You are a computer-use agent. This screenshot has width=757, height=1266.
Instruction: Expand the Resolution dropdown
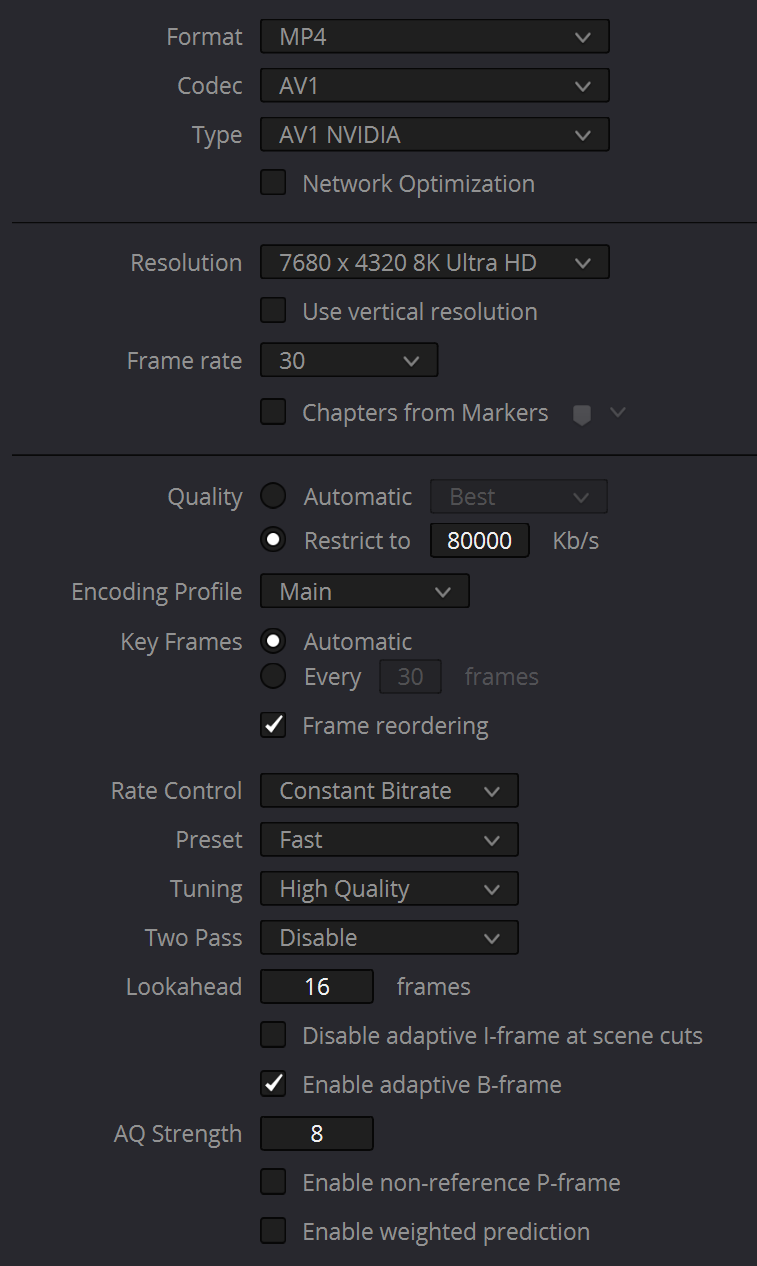[434, 263]
